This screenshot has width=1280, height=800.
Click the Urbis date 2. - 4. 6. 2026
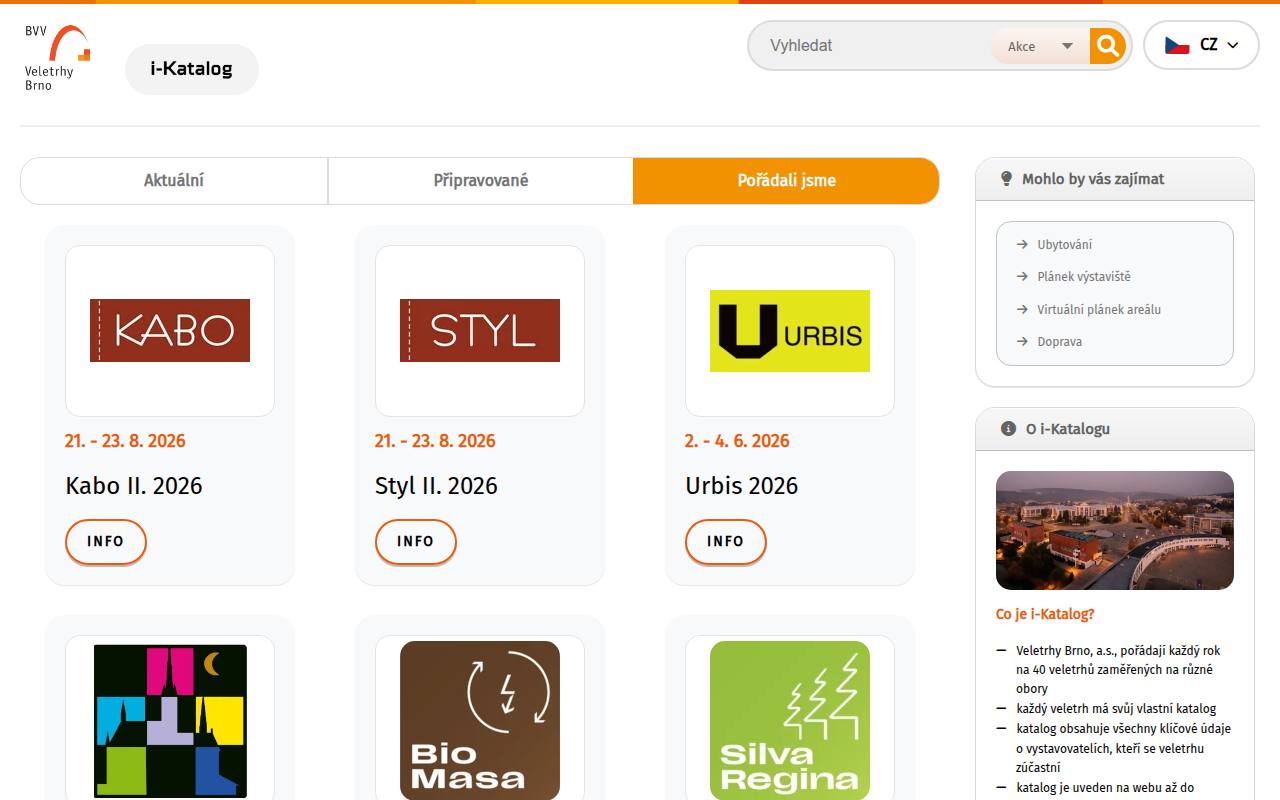738,441
